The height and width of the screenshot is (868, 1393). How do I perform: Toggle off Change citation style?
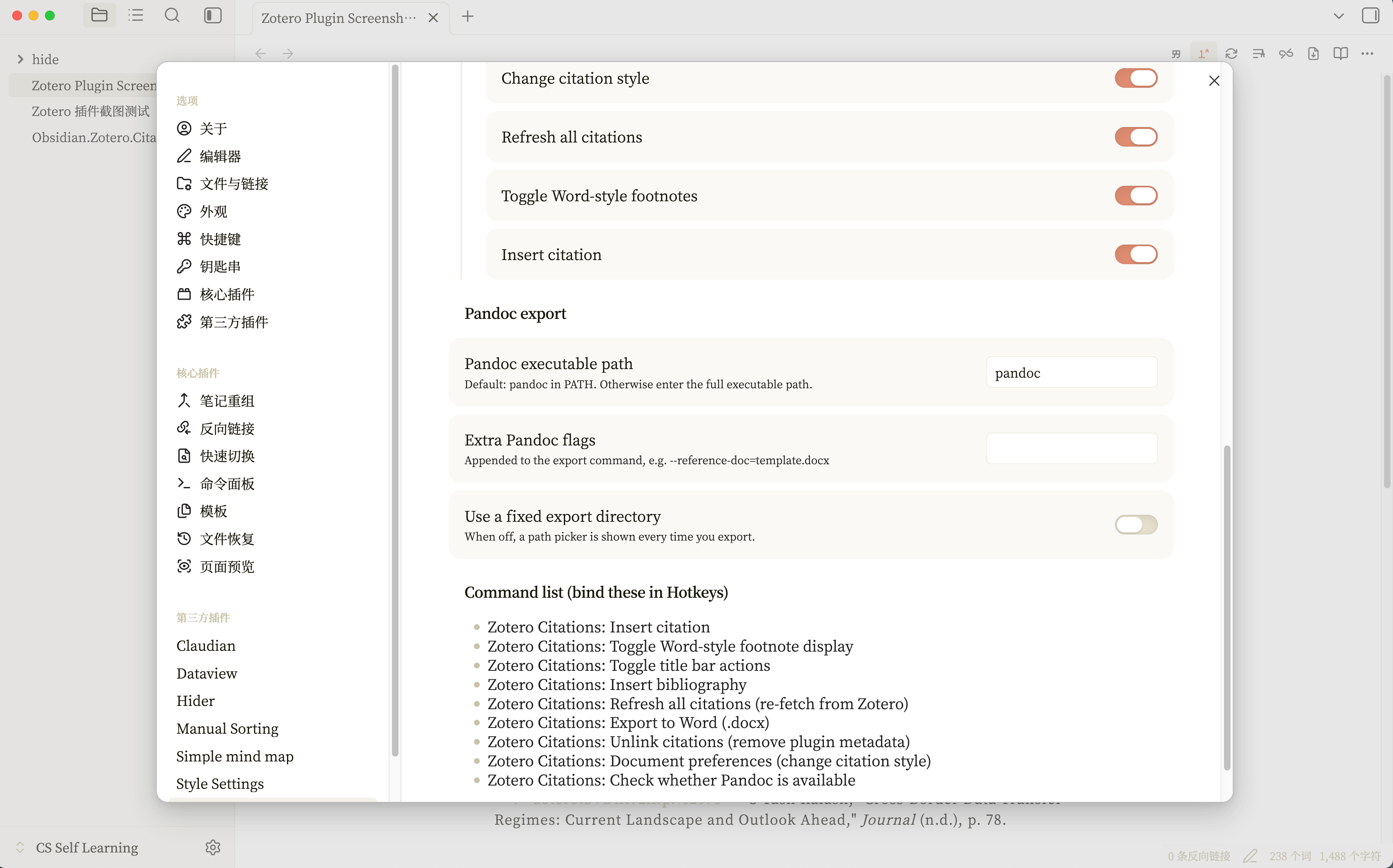(1136, 78)
